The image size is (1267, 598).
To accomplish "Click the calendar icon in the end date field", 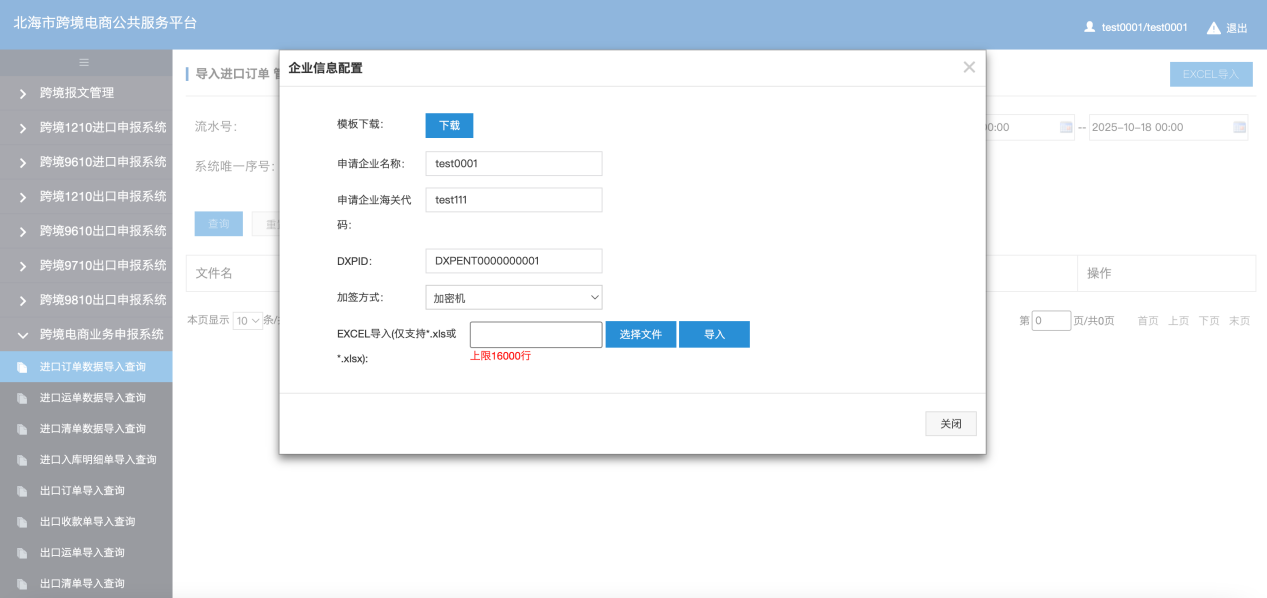I will 1239,128.
